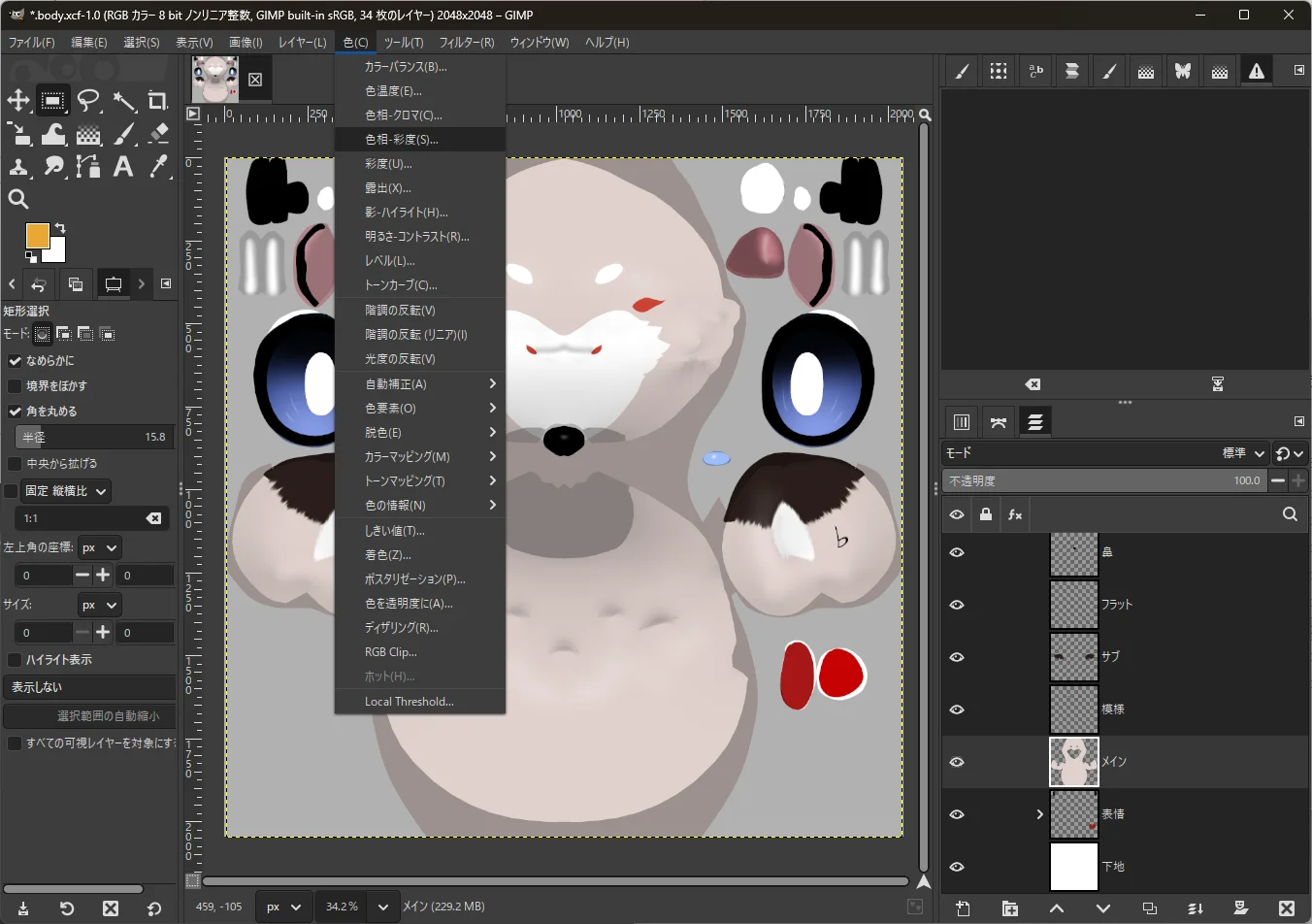This screenshot has height=924, width=1312.
Task: Select the Unified Transform tool
Action: pos(18,134)
